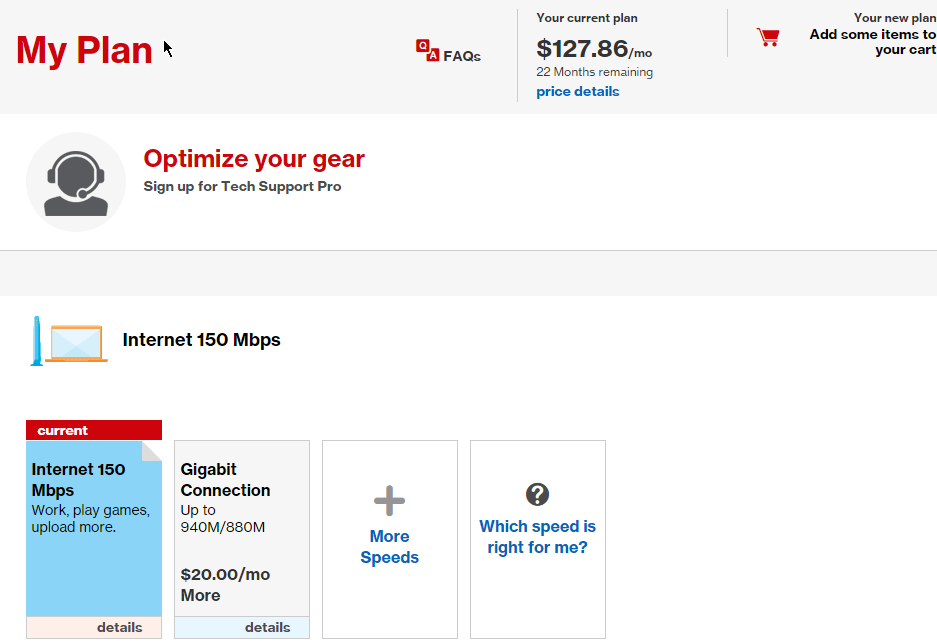Click the Internet 150 Mbps section heading

pyautogui.click(x=201, y=340)
